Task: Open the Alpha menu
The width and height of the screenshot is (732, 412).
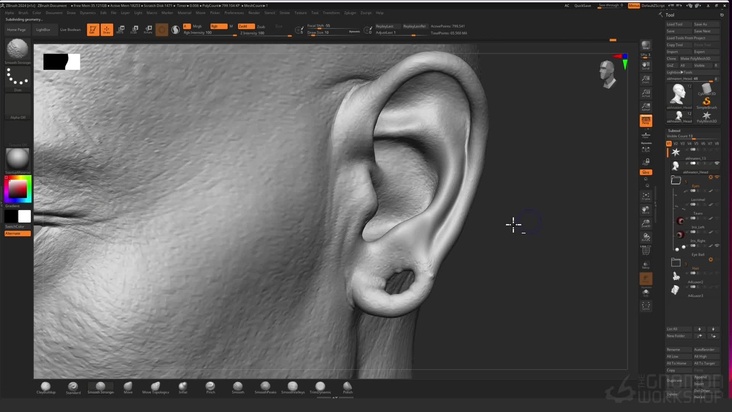Action: pyautogui.click(x=9, y=13)
